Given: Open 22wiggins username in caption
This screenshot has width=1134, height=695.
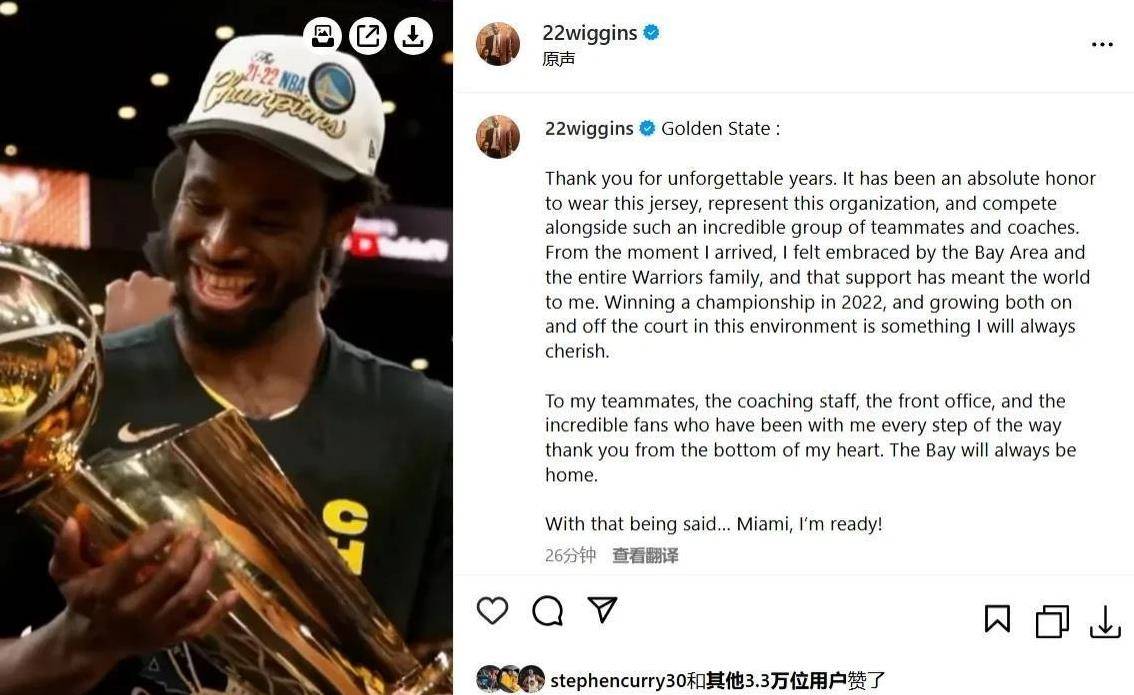Looking at the screenshot, I should [589, 129].
